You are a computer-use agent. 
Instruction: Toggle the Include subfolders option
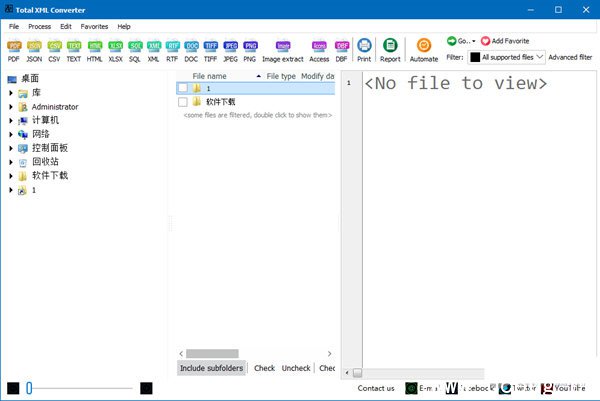click(x=211, y=368)
